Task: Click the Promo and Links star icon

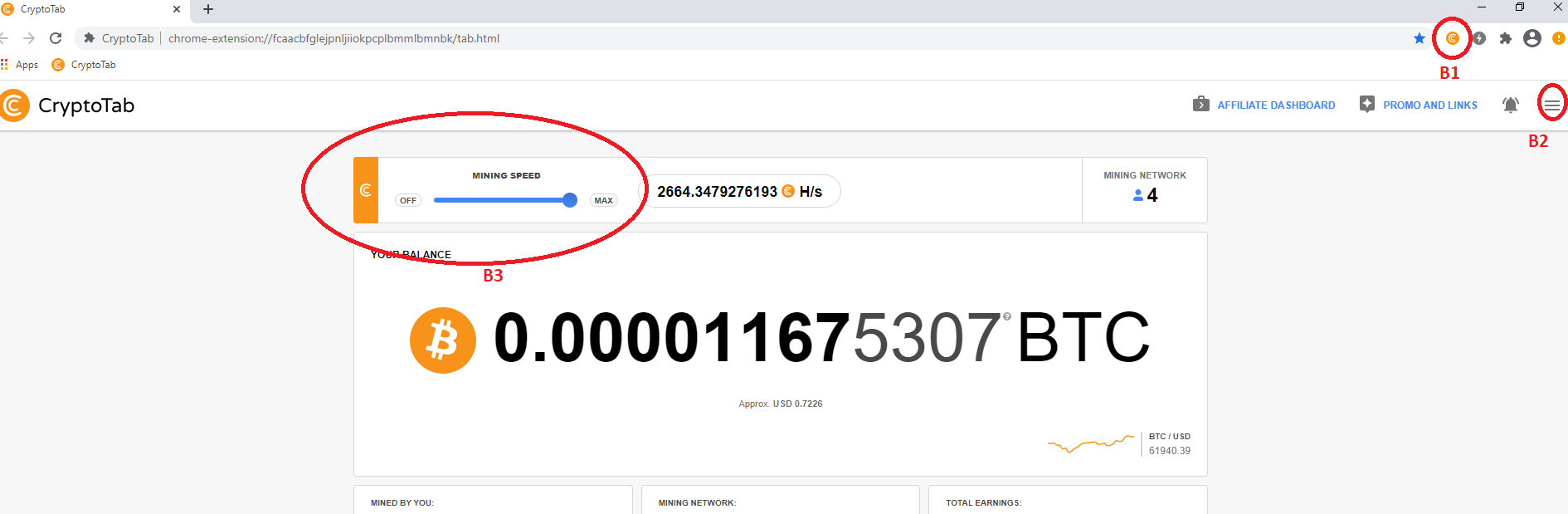Action: (x=1367, y=104)
